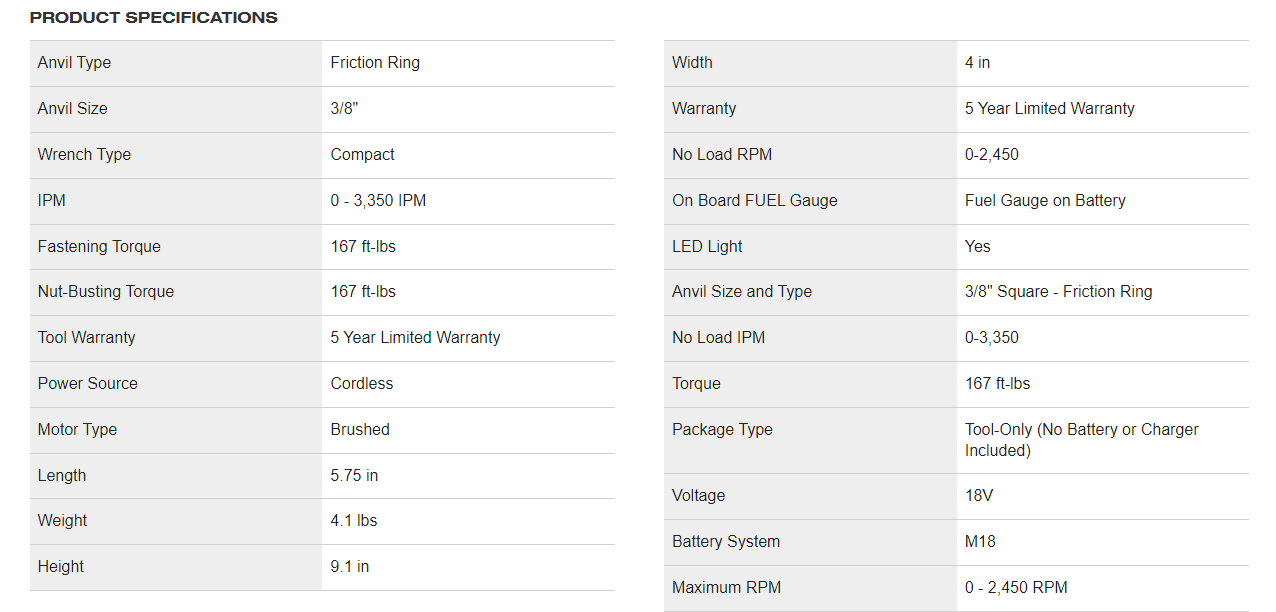This screenshot has width=1276, height=612.
Task: Select the M18 battery system value
Action: point(980,542)
